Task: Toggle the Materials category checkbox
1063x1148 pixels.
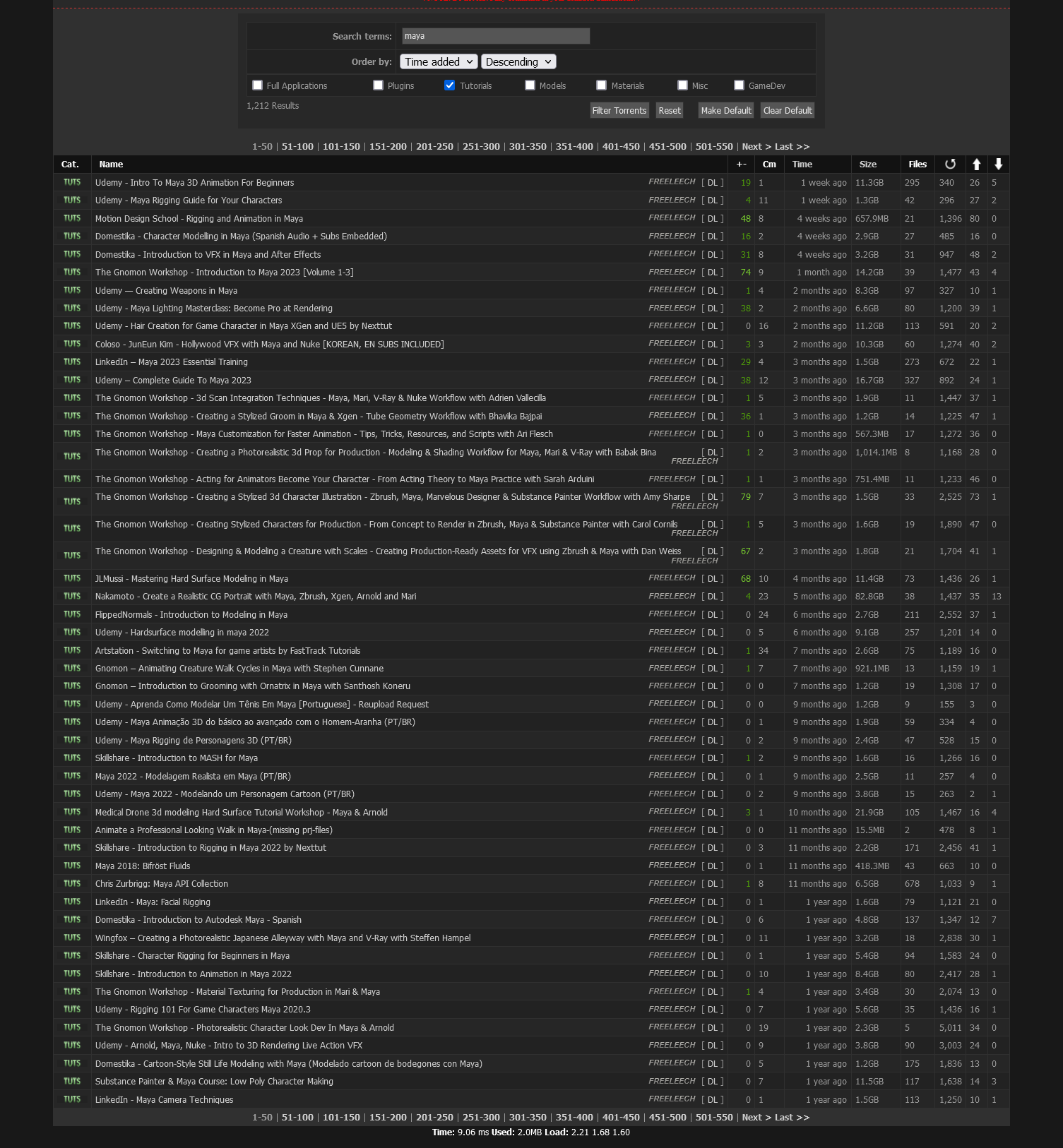Action: 602,85
